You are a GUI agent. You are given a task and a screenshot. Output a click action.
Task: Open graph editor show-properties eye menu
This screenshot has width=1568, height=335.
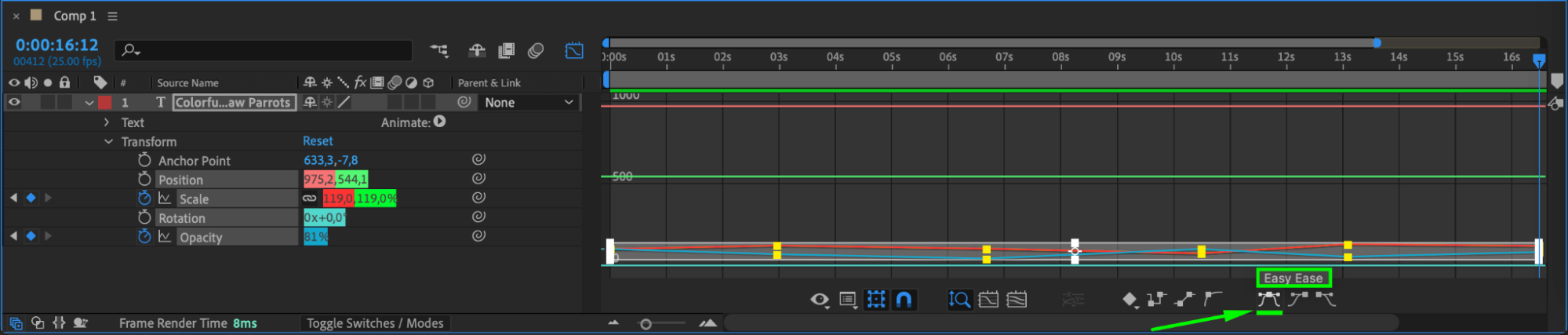(820, 300)
